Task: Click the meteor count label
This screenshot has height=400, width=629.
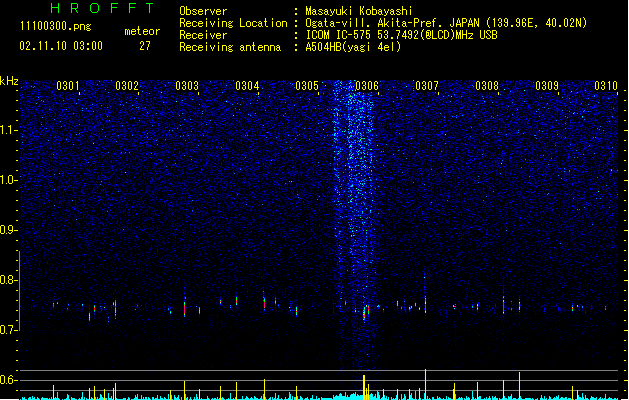Action: pyautogui.click(x=142, y=31)
